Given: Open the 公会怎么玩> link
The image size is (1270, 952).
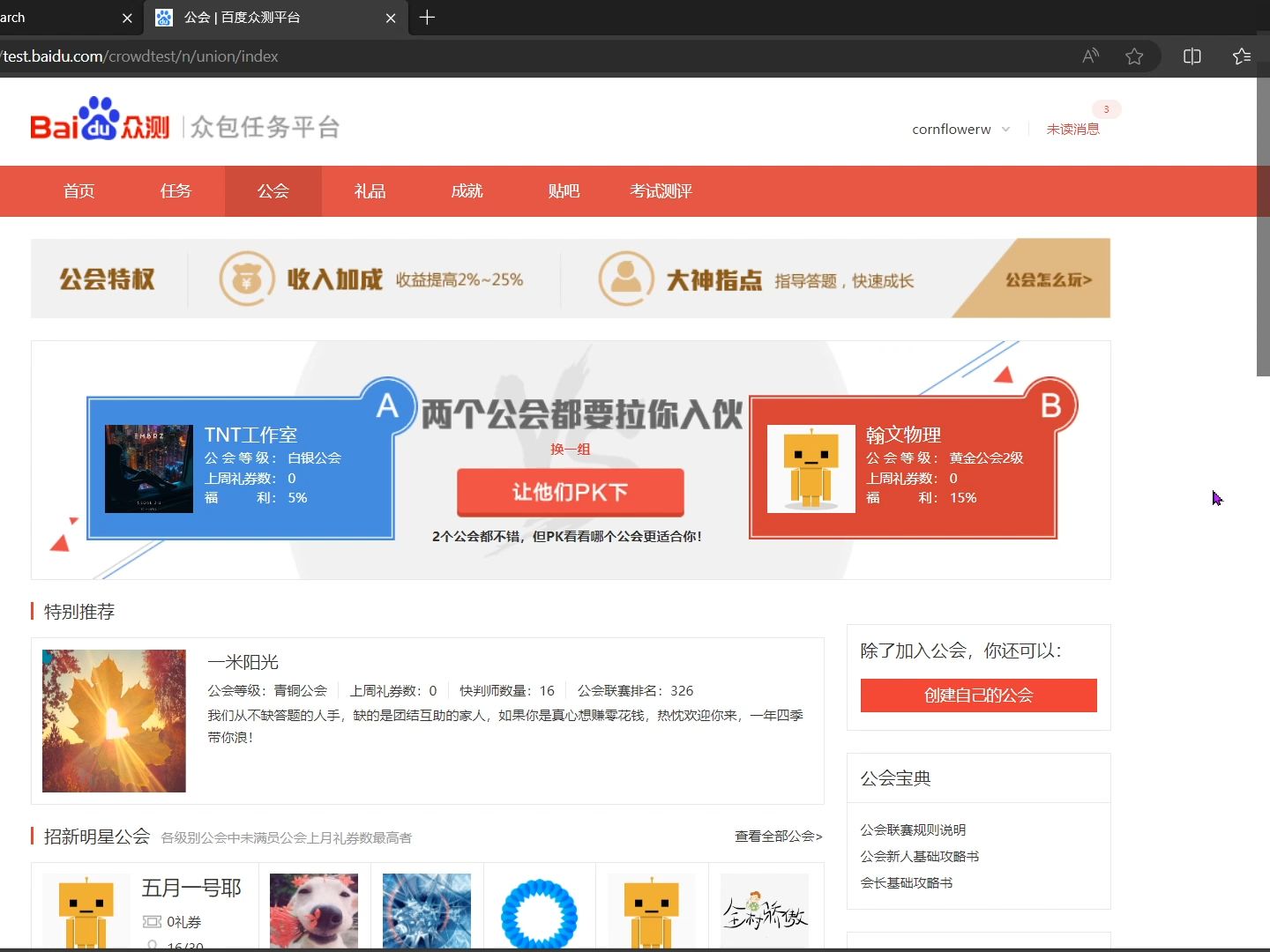Looking at the screenshot, I should 1049,279.
